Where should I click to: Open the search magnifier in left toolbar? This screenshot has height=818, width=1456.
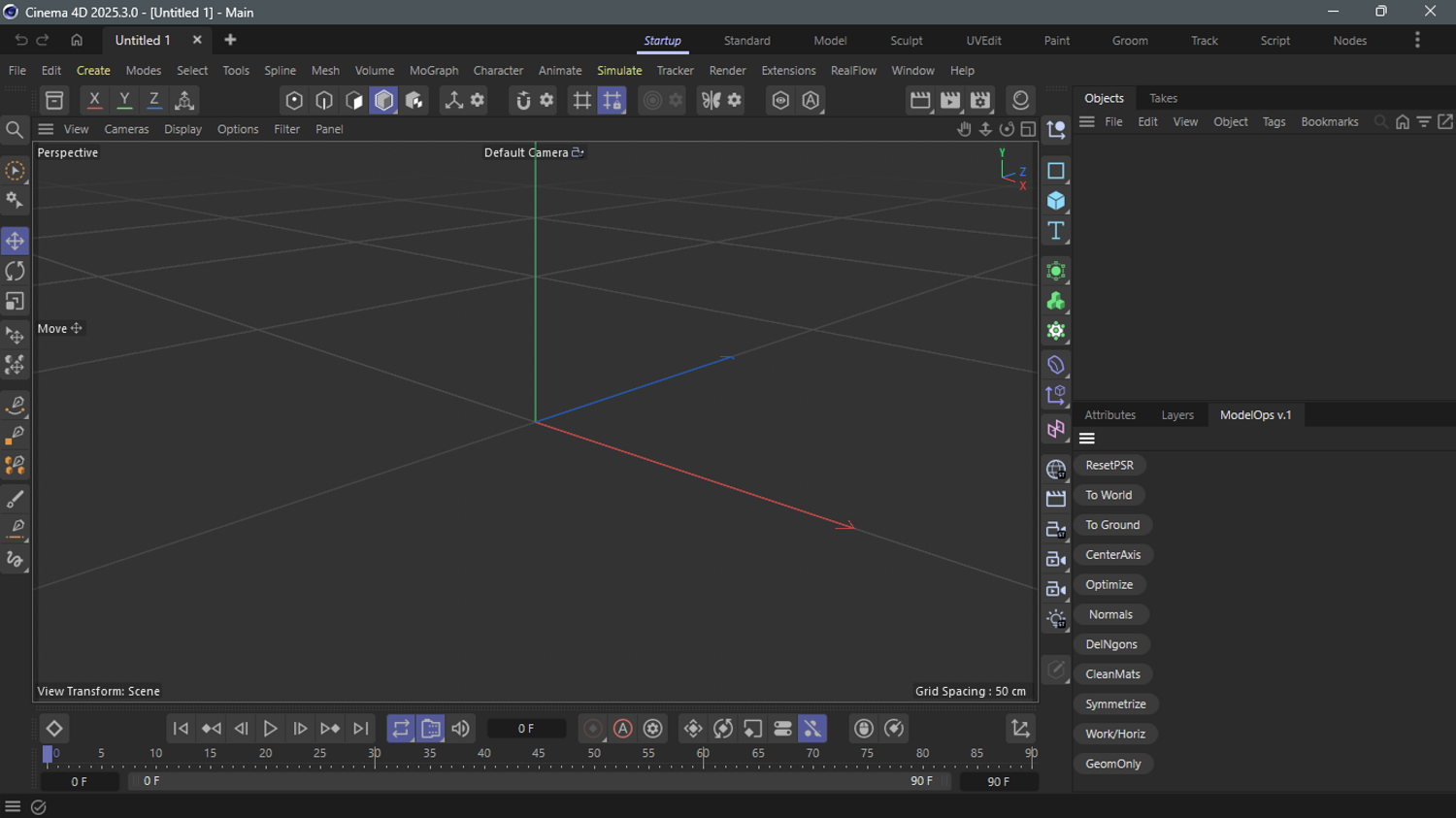pos(15,130)
